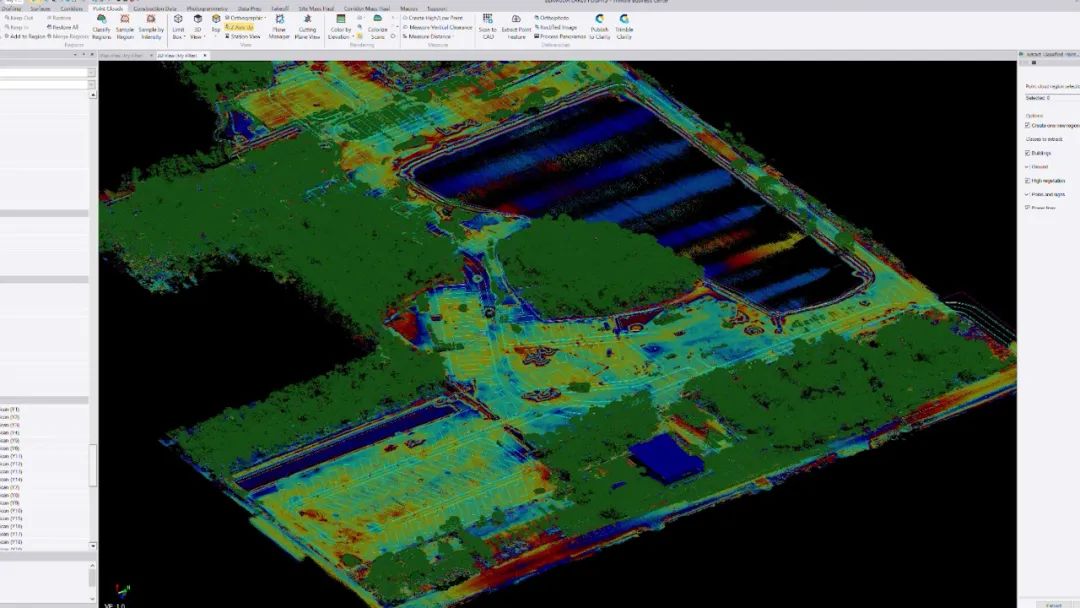Click the Publish to Clarity icon

(x=599, y=24)
